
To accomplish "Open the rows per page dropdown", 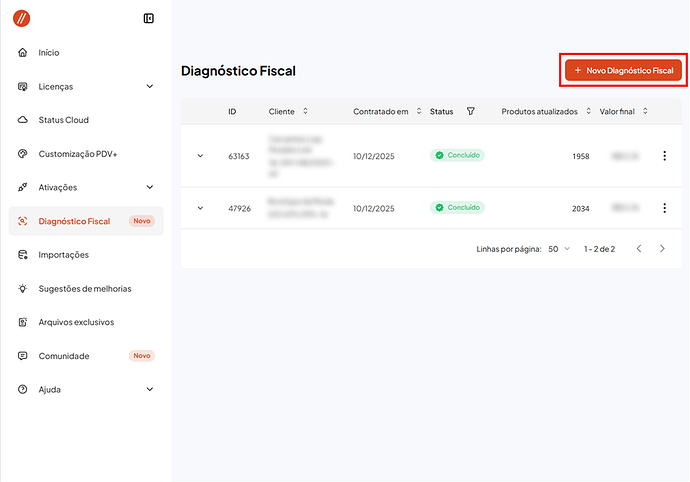I will [558, 248].
